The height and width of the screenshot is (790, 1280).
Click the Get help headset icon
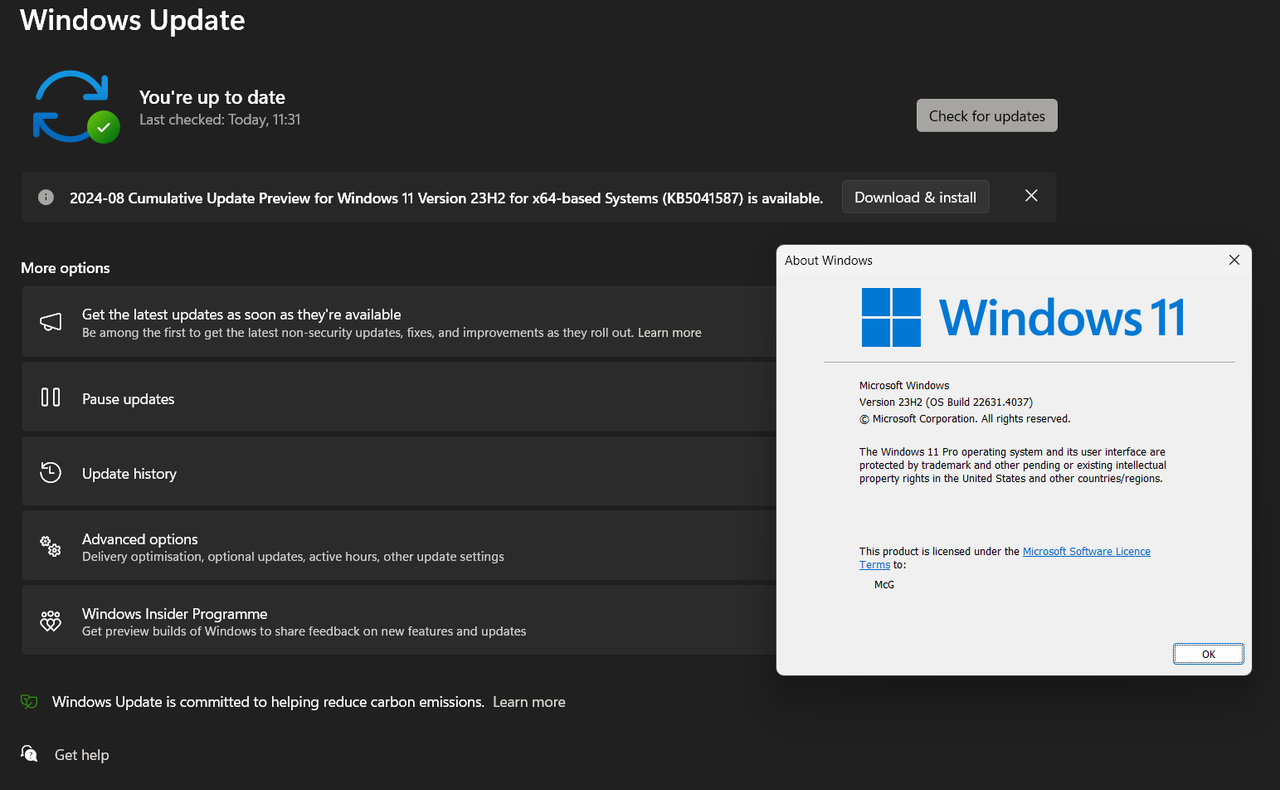[30, 754]
